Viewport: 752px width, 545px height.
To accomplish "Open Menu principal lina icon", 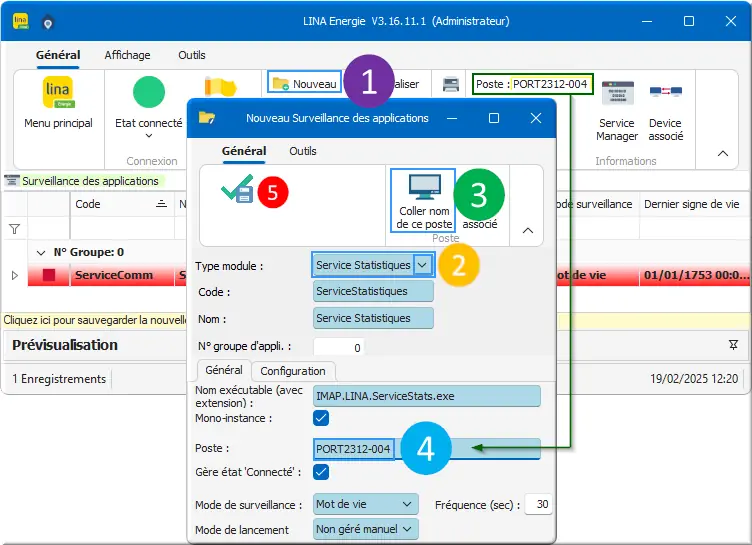I will (x=58, y=92).
